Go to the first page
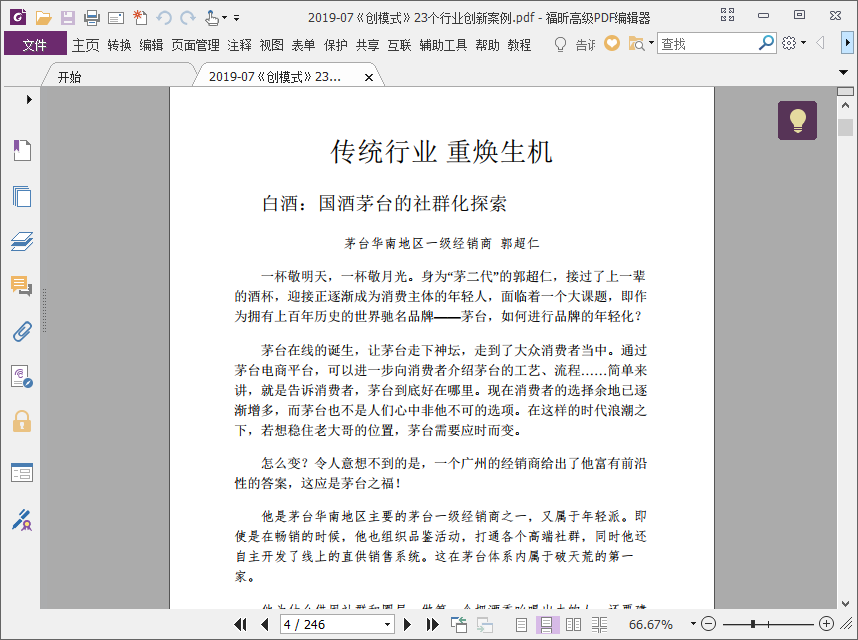Image resolution: width=858 pixels, height=640 pixels. pyautogui.click(x=240, y=624)
